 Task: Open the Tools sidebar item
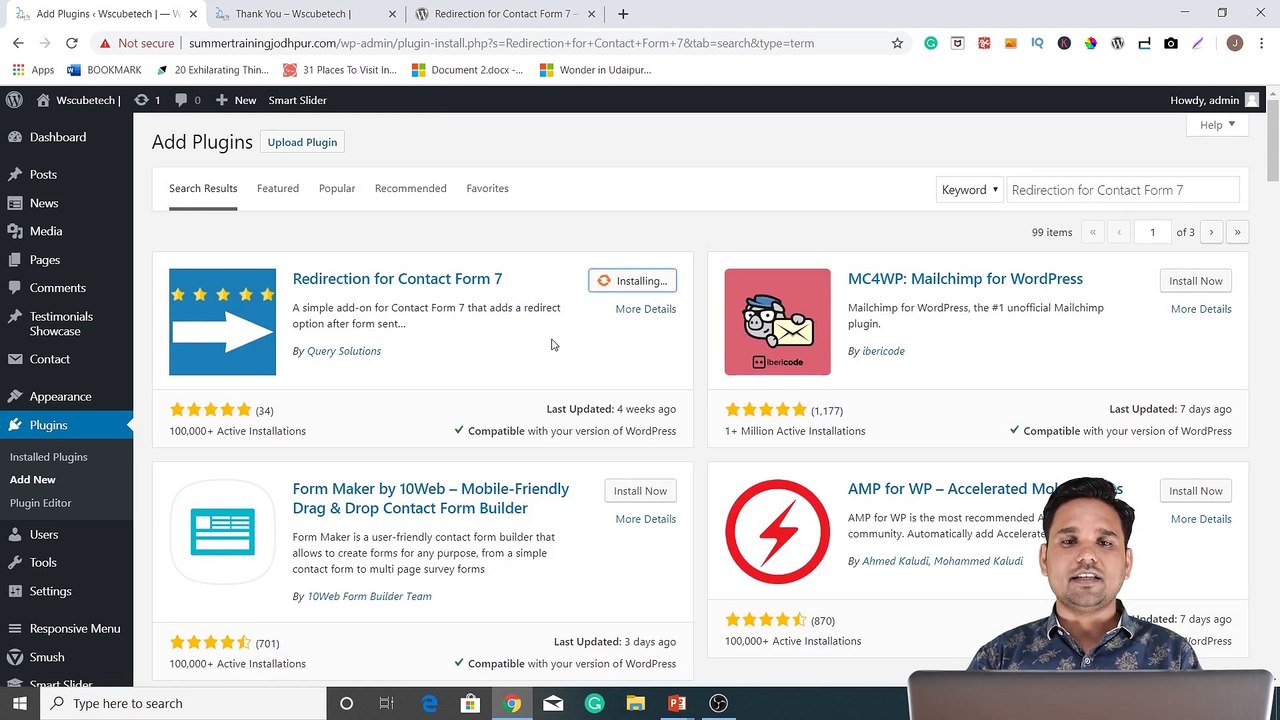tap(66, 563)
